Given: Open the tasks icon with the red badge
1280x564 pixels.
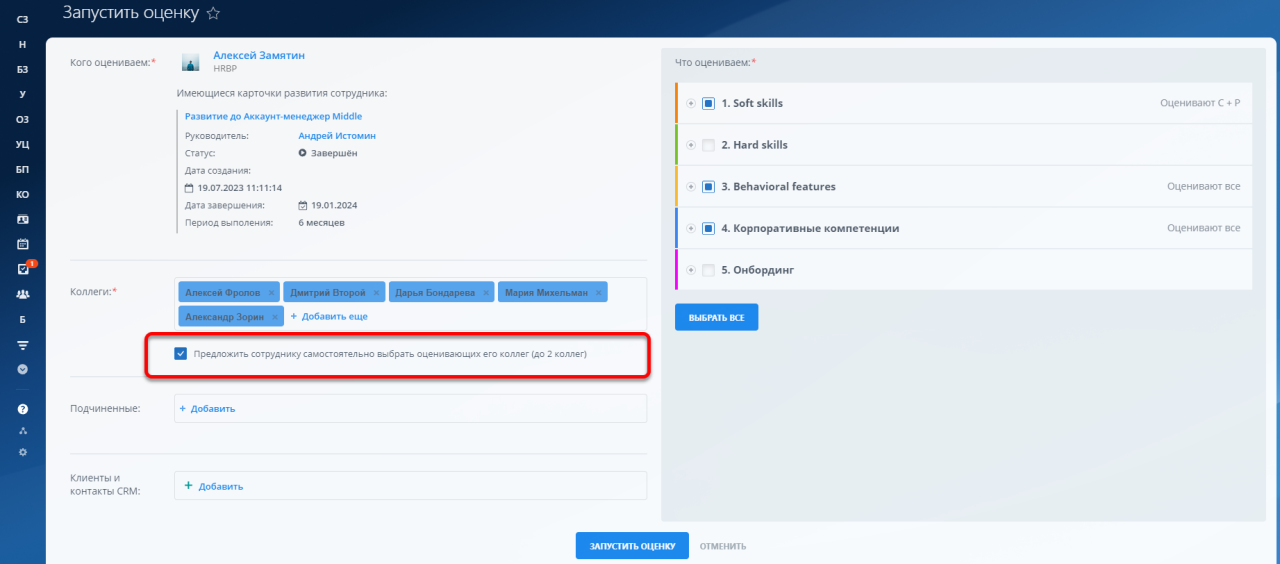Looking at the screenshot, I should click(x=23, y=269).
